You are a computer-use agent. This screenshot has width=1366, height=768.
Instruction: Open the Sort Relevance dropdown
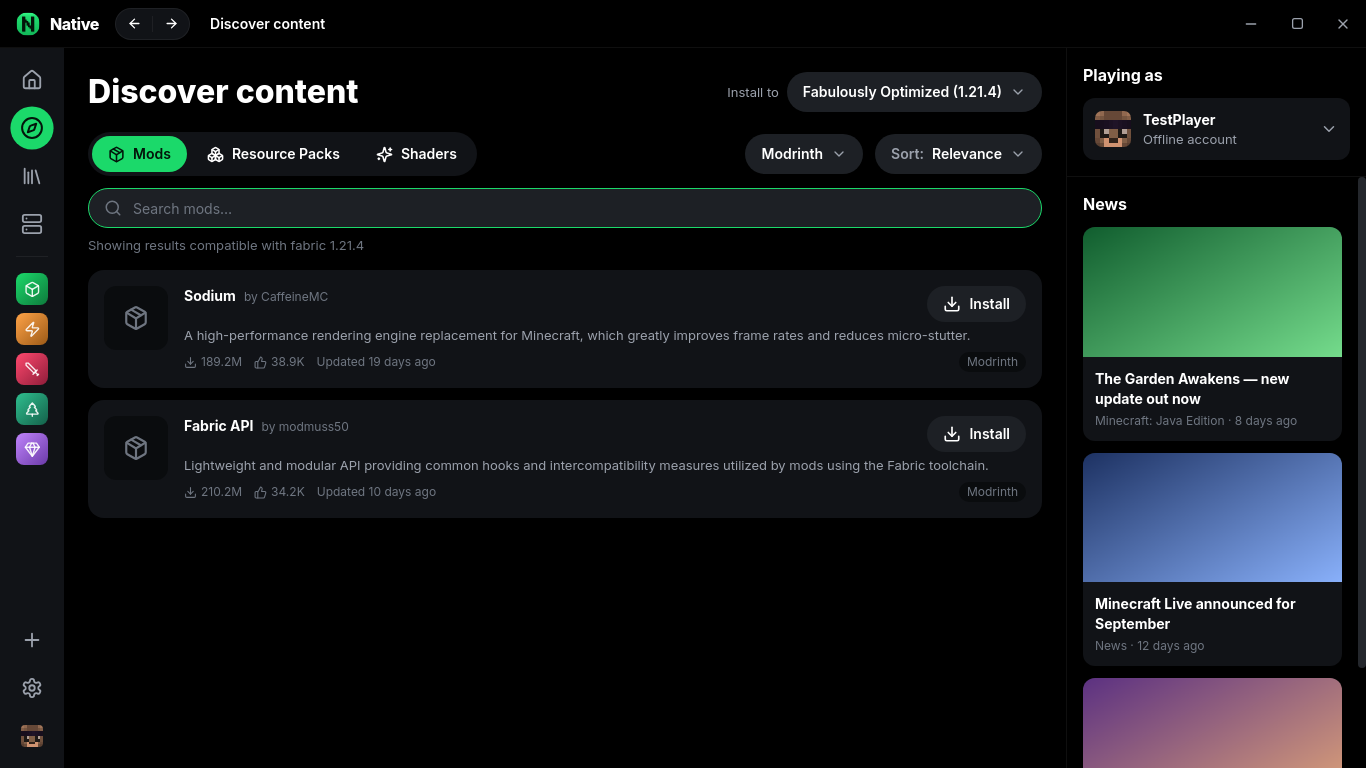pyautogui.click(x=958, y=154)
